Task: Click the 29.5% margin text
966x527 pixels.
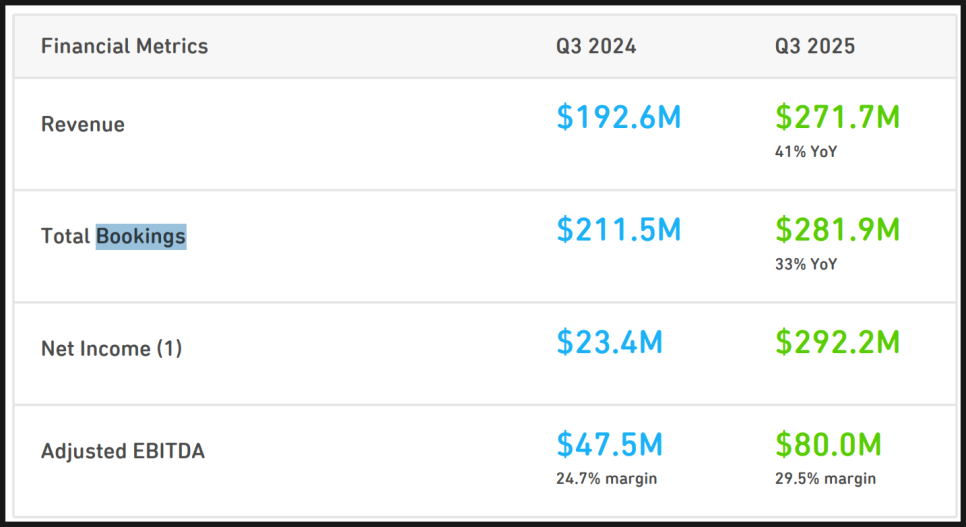Action: [825, 479]
